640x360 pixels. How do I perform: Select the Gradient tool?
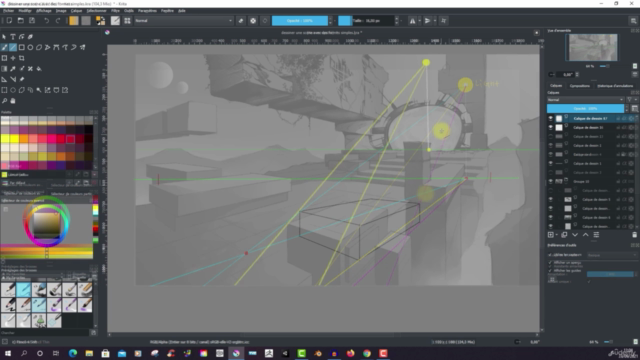click(4, 69)
